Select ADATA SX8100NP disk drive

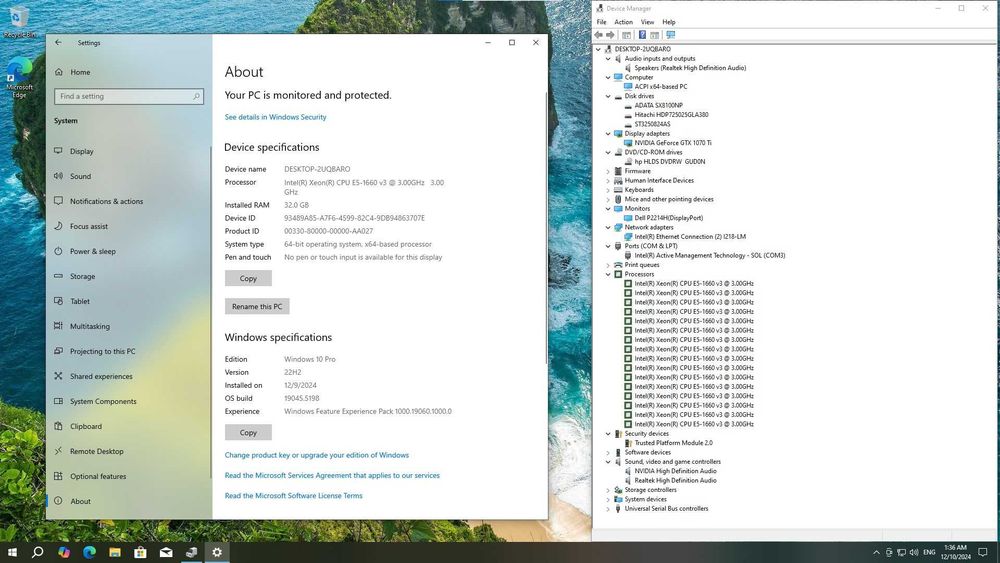coord(658,105)
